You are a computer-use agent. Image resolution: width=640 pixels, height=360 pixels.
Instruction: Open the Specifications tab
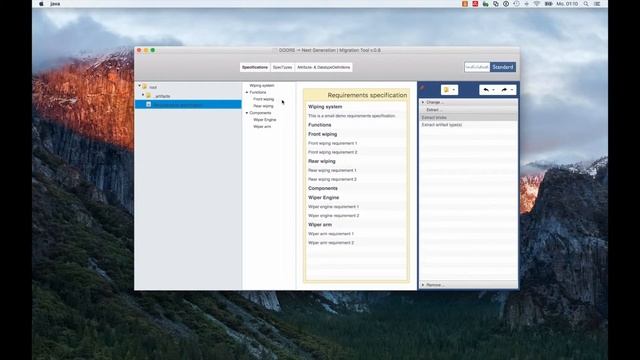(255, 67)
